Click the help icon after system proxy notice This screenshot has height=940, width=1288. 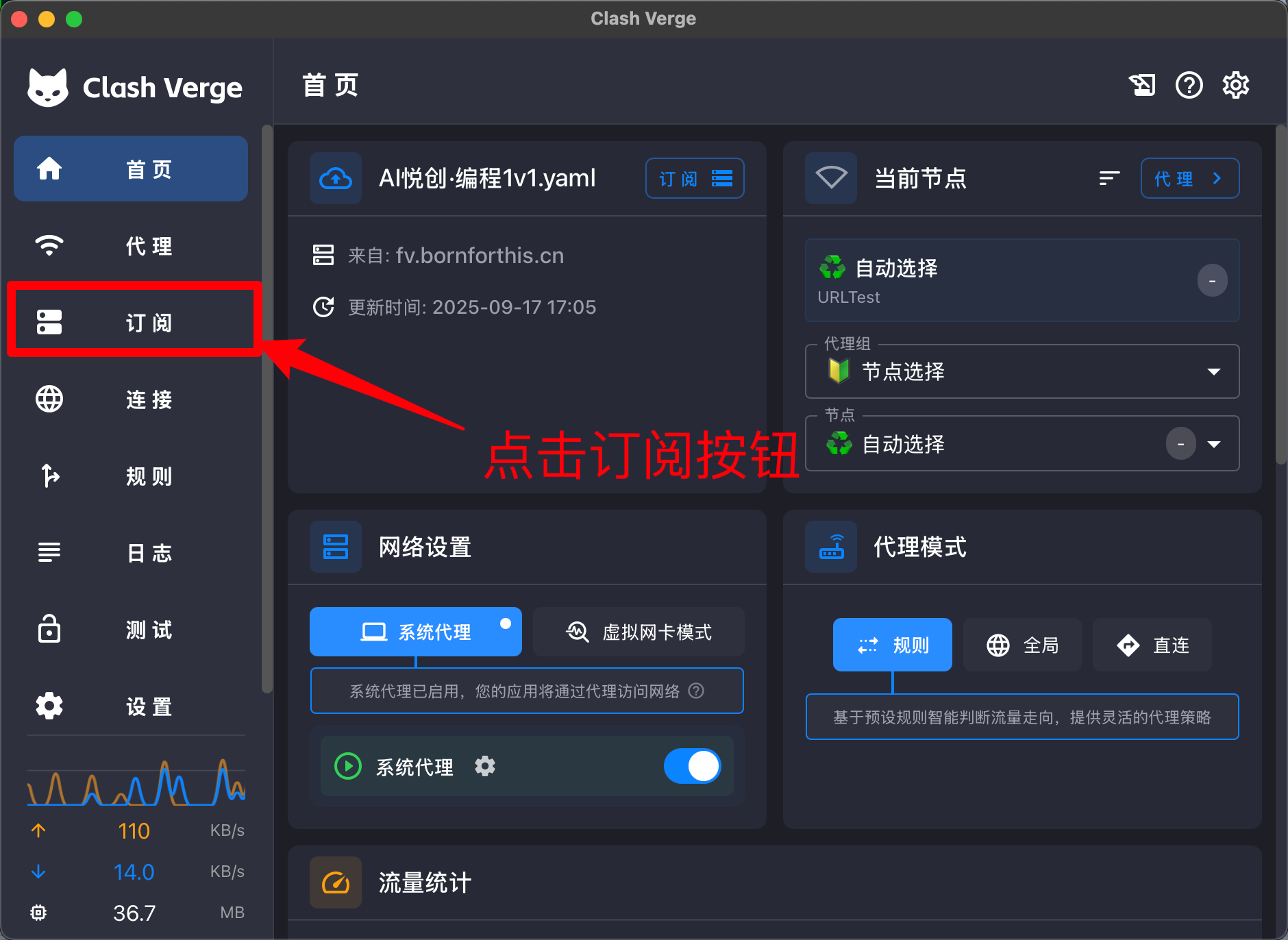696,691
